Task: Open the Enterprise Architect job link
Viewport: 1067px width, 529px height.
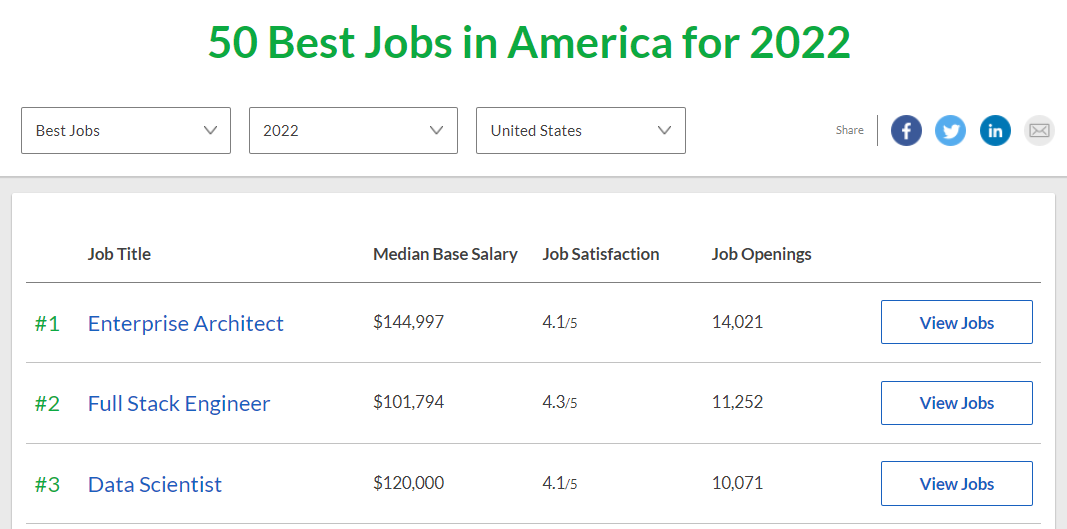Action: 186,323
